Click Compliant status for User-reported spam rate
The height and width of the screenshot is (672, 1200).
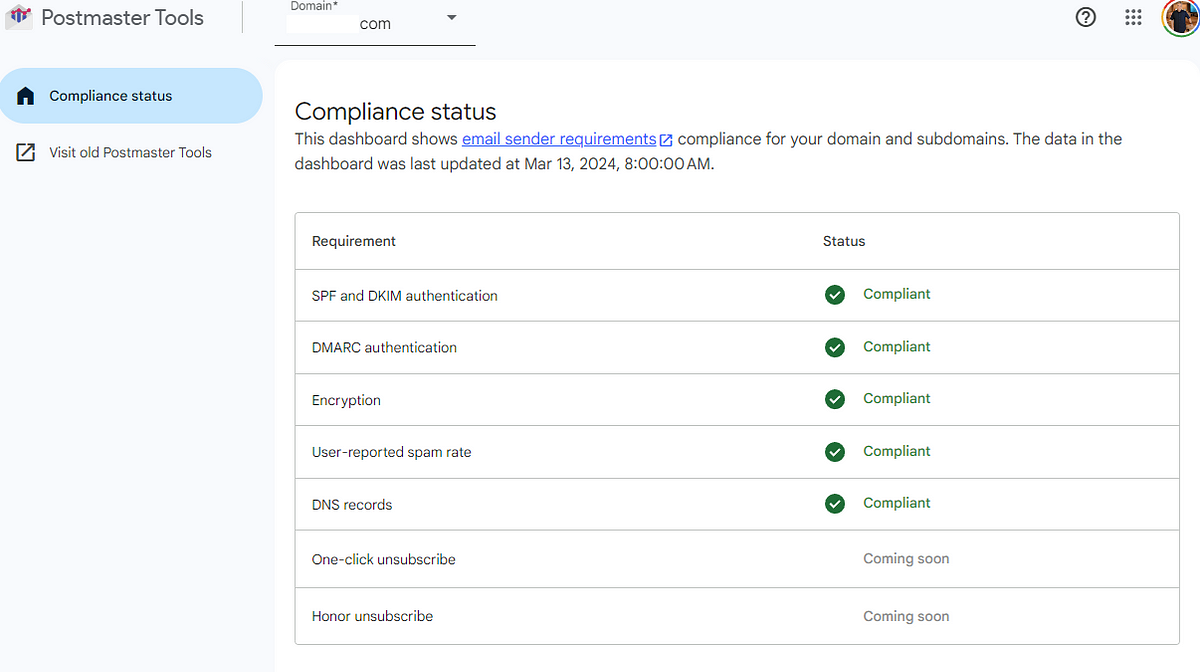pos(897,451)
